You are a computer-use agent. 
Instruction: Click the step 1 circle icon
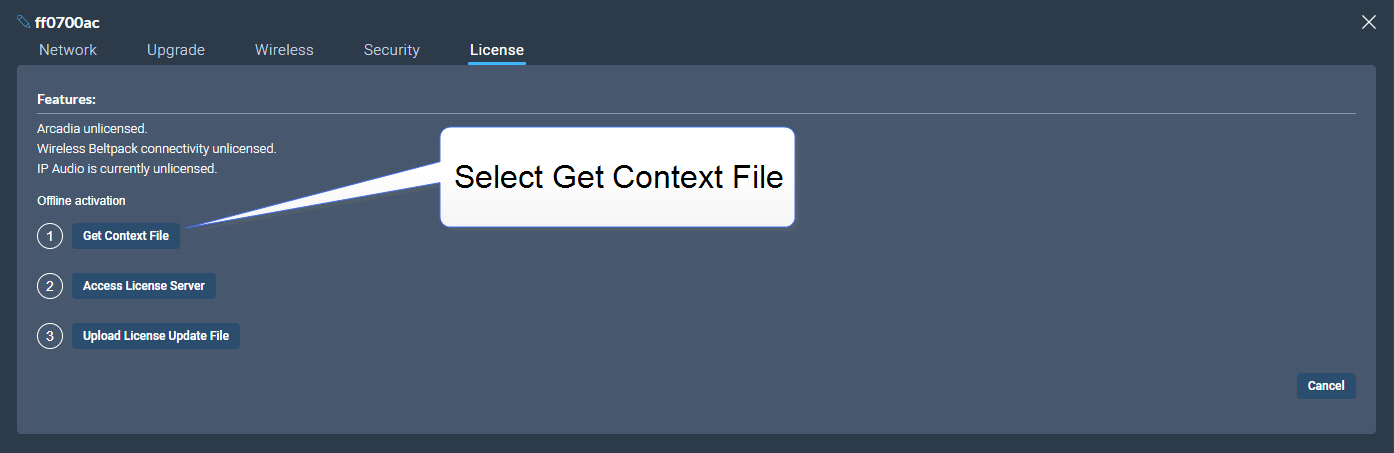click(x=50, y=237)
